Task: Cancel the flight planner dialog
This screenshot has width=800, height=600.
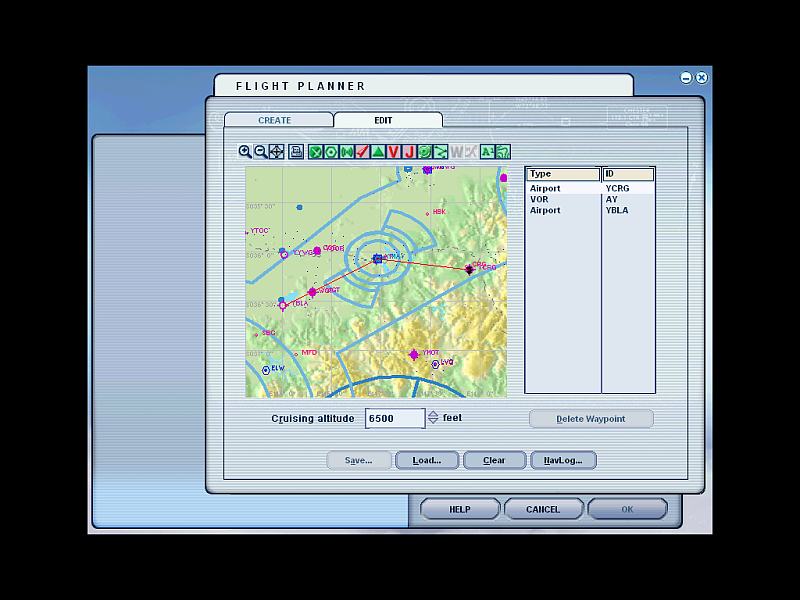Action: [x=543, y=509]
